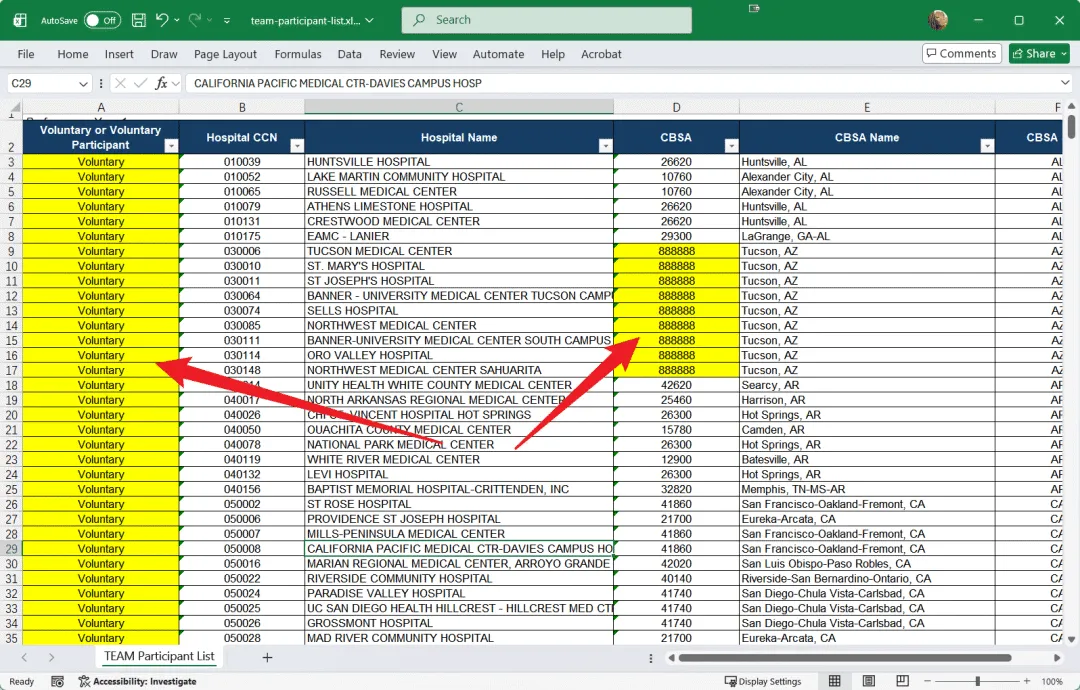Click cell containing 010175
Image resolution: width=1080 pixels, height=690 pixels.
[242, 236]
